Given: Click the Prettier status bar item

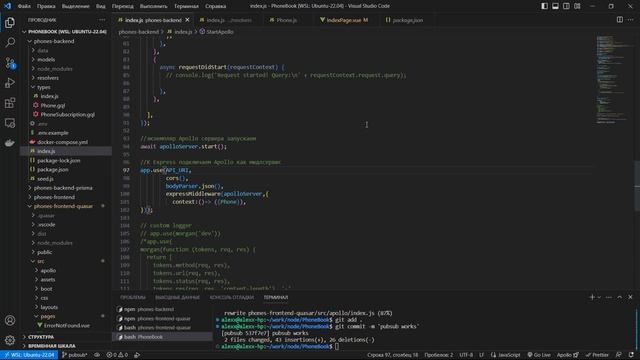Looking at the screenshot, I should tap(598, 355).
